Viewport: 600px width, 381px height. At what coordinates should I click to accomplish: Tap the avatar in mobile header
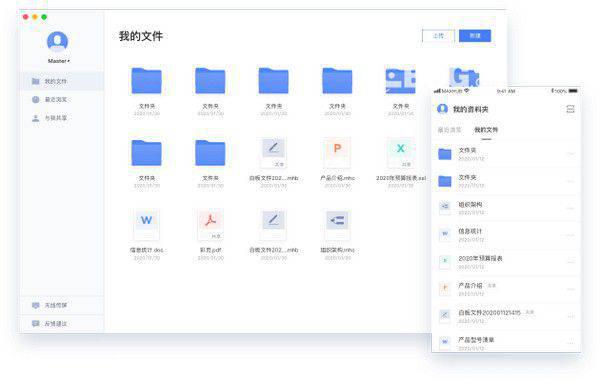[x=443, y=109]
